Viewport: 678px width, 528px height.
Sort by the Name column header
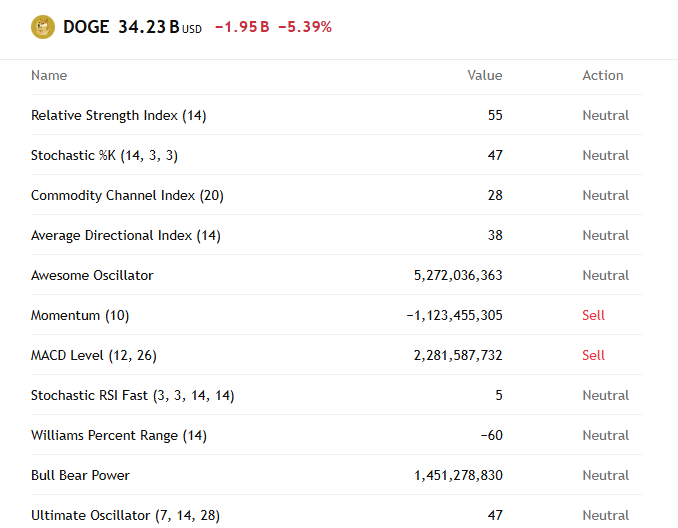click(x=49, y=75)
